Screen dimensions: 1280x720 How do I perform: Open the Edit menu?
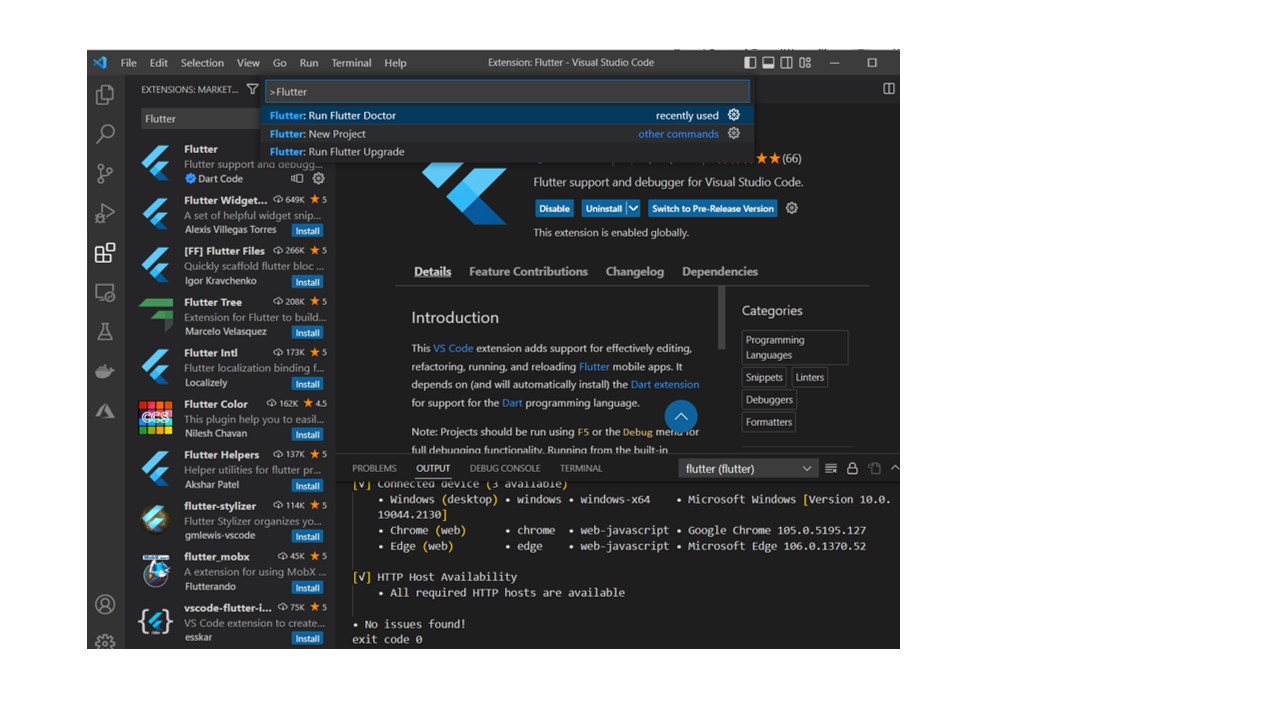(159, 62)
